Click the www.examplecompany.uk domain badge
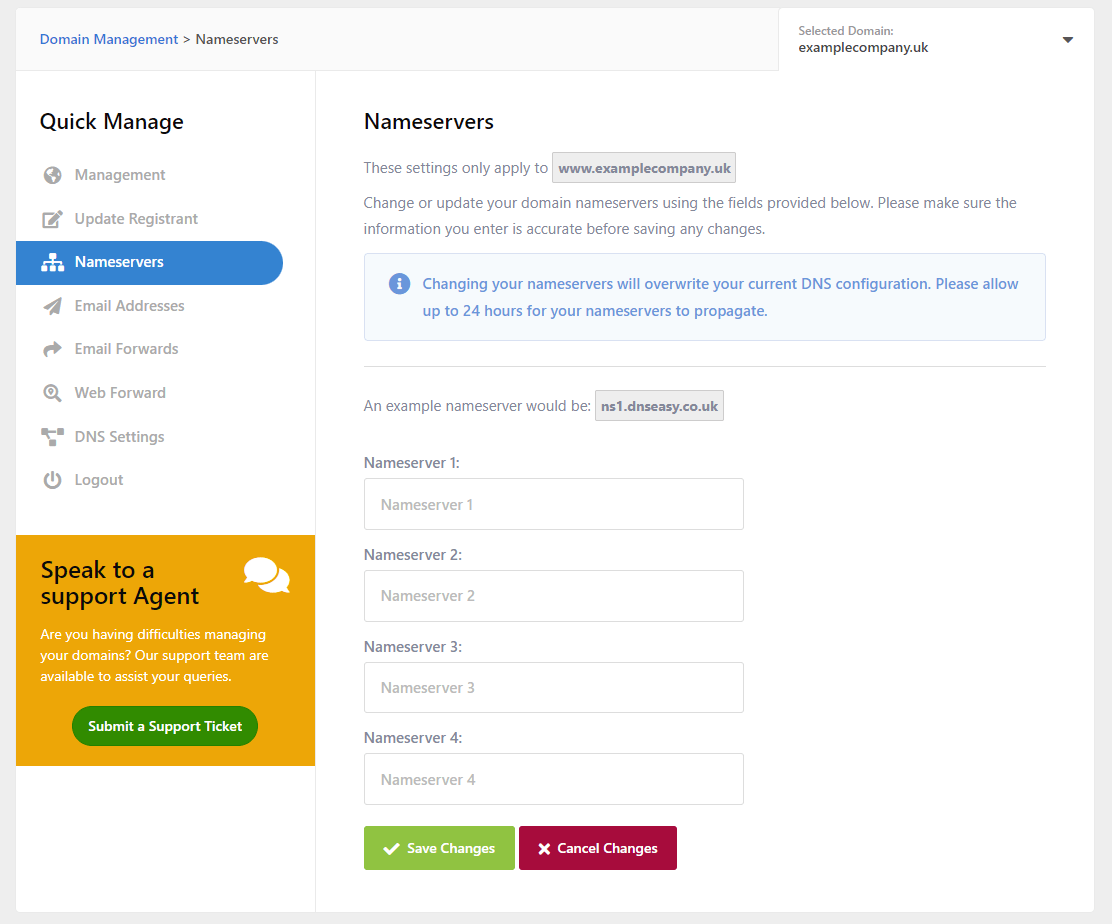The width and height of the screenshot is (1112, 924). tap(644, 168)
